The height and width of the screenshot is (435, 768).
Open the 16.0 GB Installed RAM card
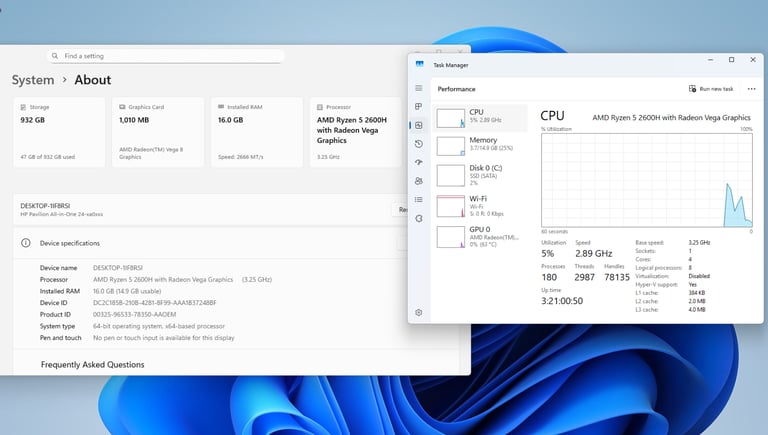(x=257, y=132)
